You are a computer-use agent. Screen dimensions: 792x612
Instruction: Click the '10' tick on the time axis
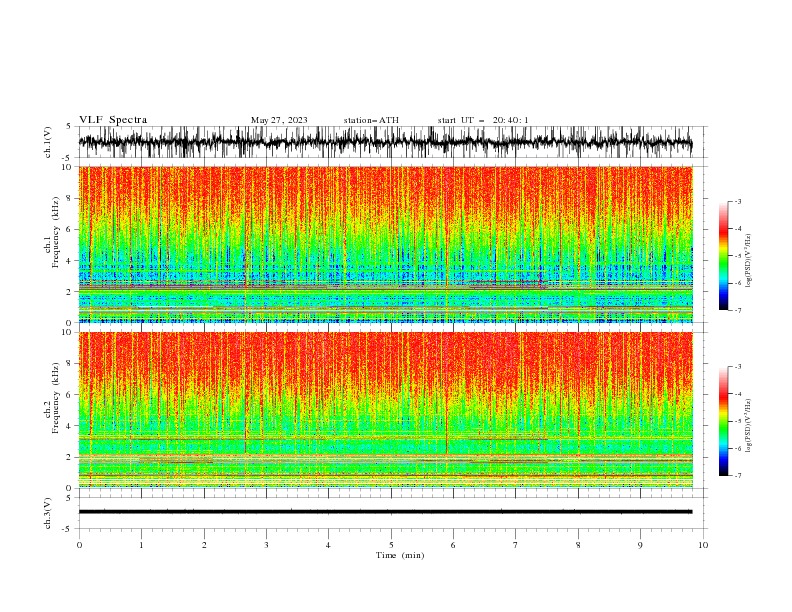(703, 545)
